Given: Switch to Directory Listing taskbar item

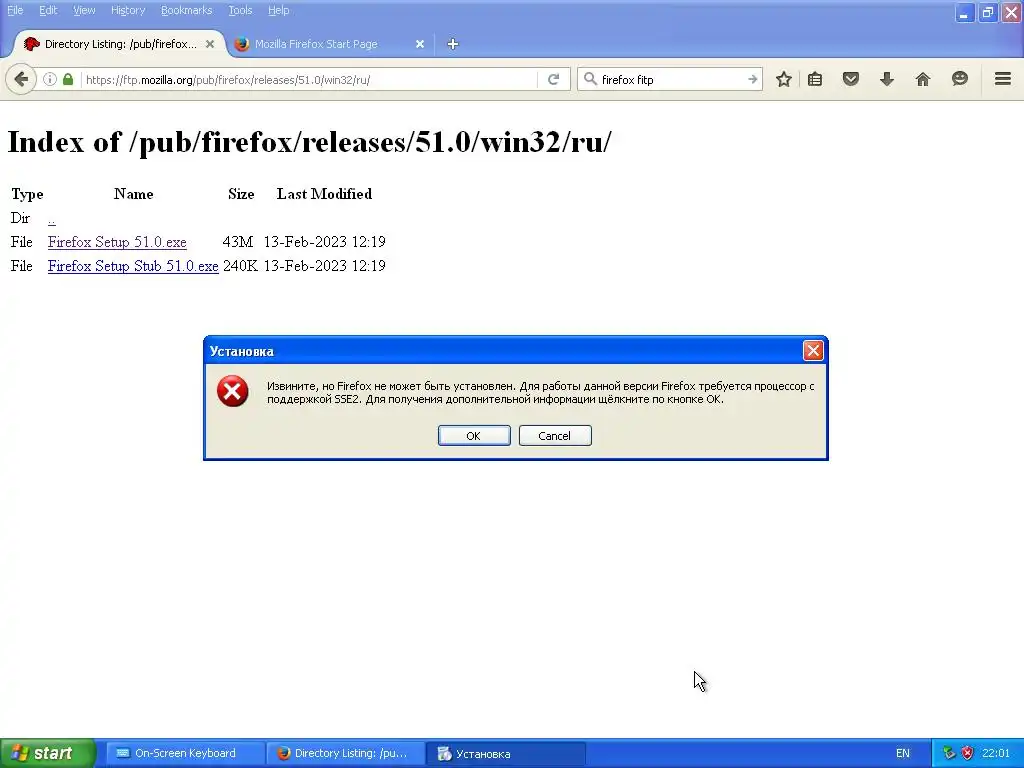Looking at the screenshot, I should 345,753.
